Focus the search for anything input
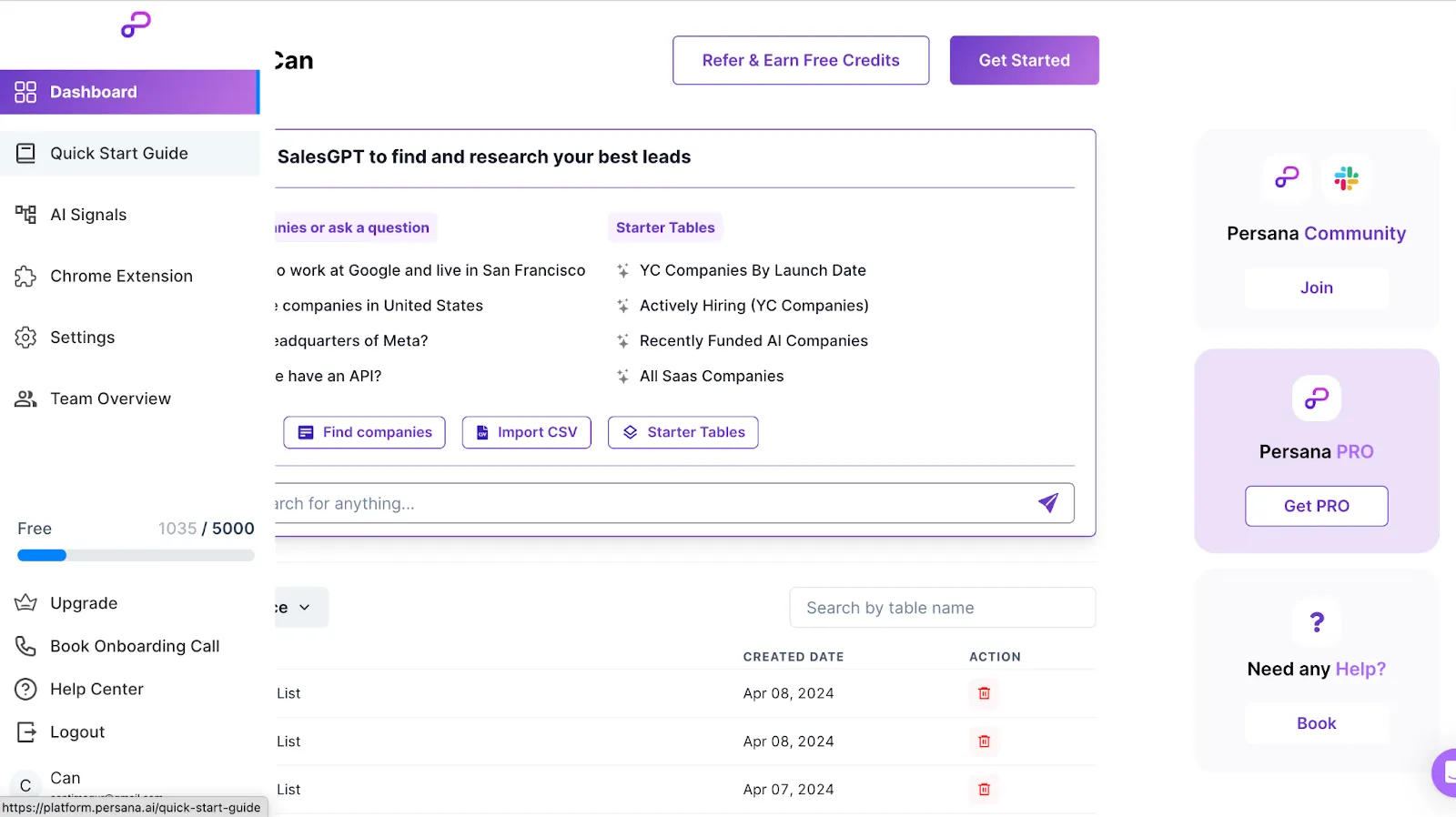This screenshot has height=817, width=1456. click(674, 503)
